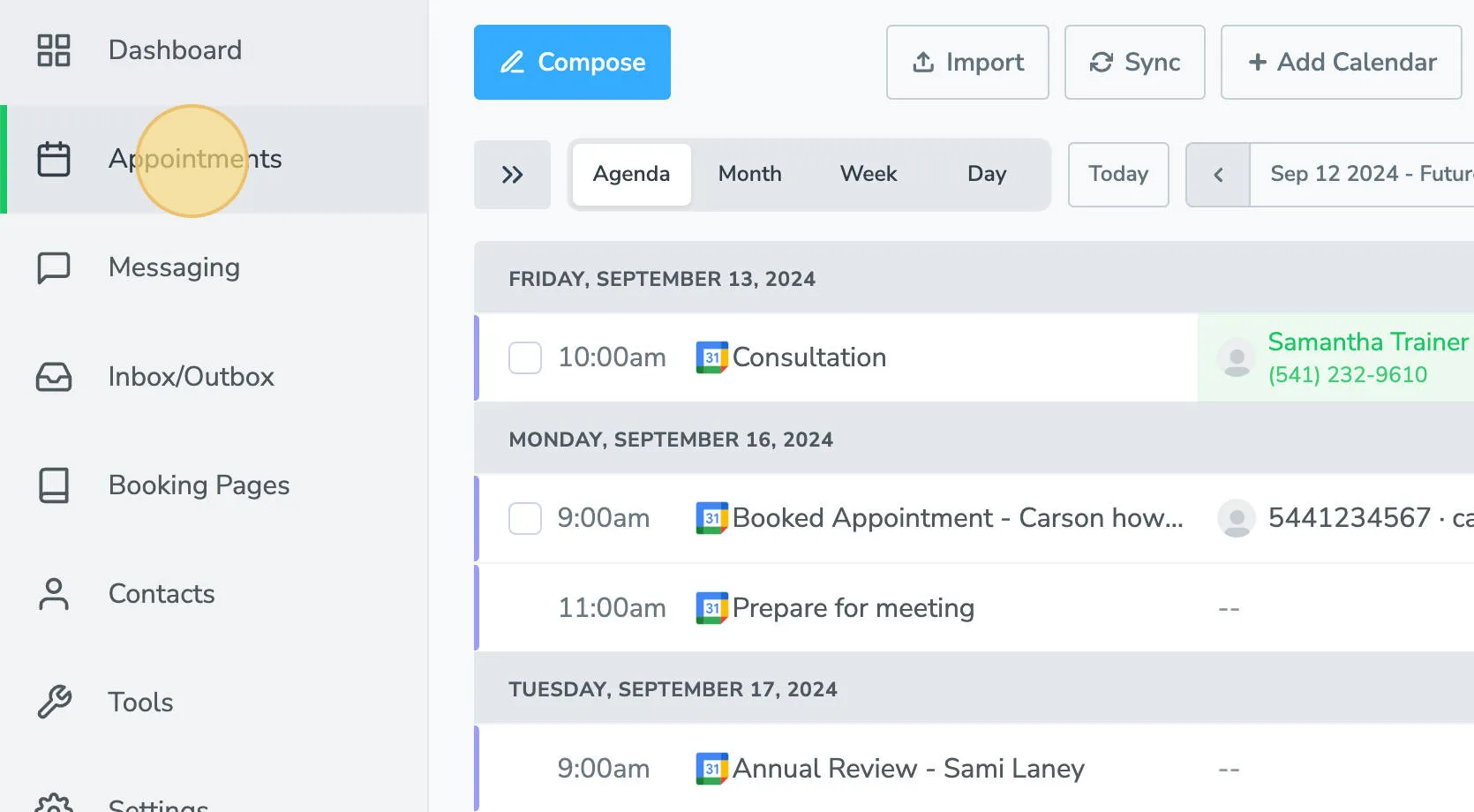Click the Compose button
Viewport: 1474px width, 812px height.
tap(572, 62)
